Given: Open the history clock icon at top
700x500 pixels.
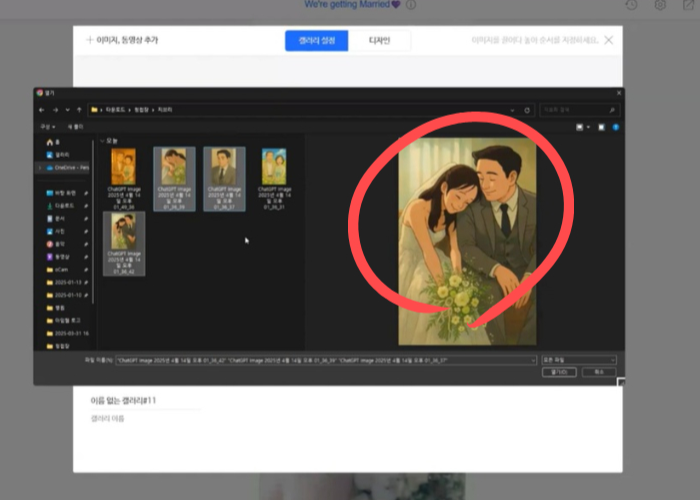Looking at the screenshot, I should click(632, 5).
